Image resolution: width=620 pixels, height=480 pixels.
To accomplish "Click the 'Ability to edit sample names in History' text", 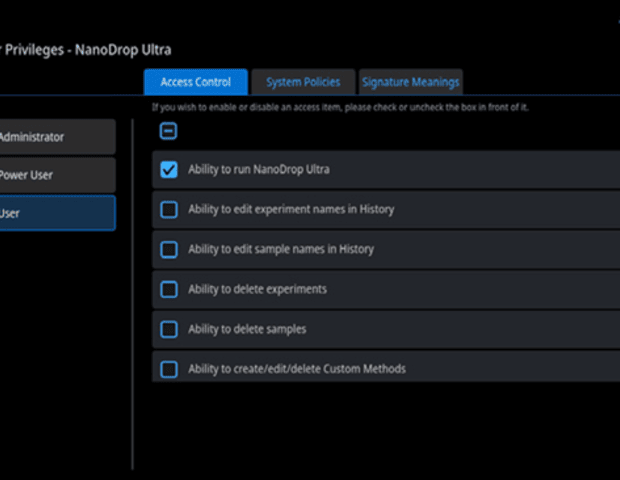I will point(281,249).
